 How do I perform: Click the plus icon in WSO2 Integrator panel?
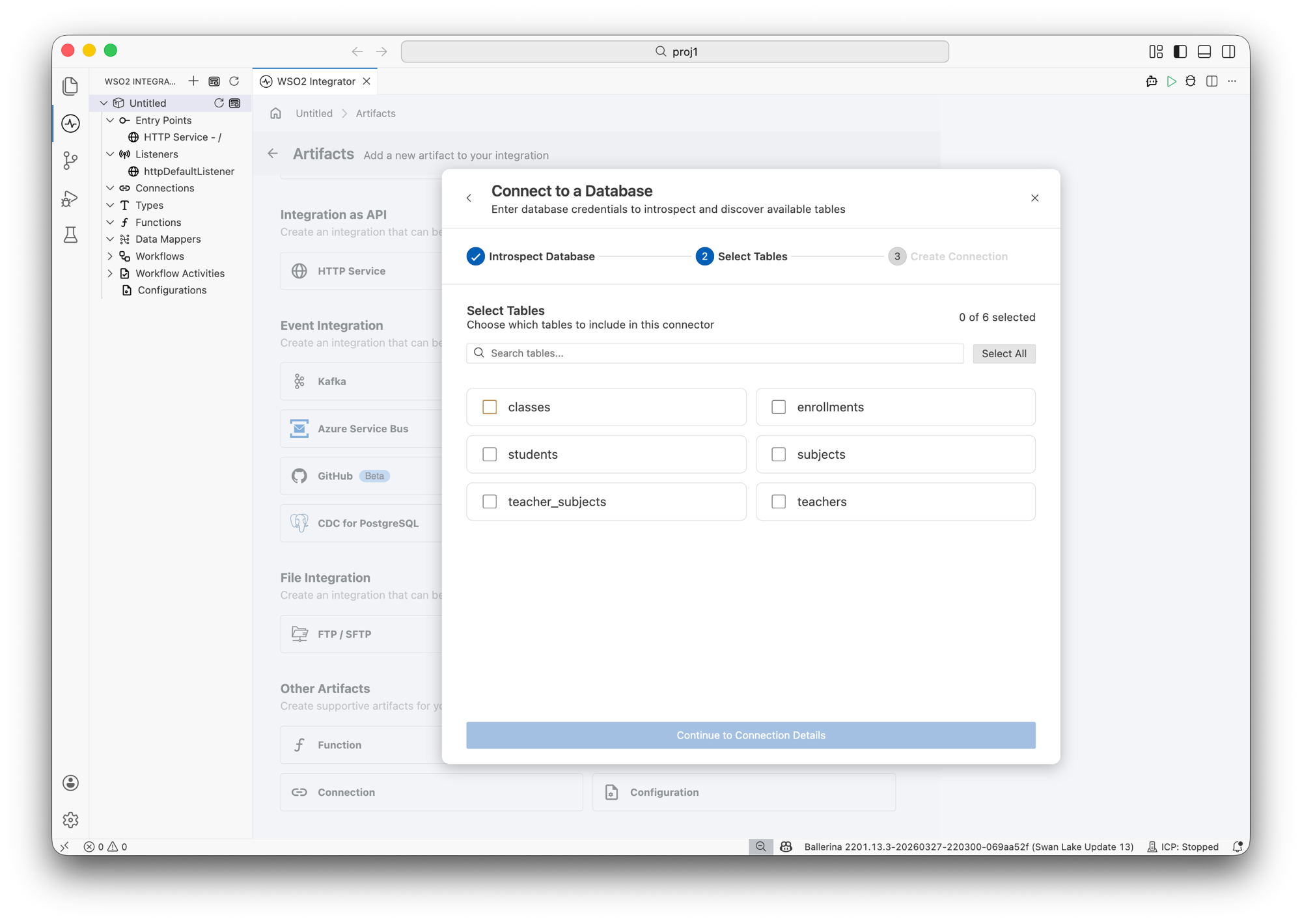pyautogui.click(x=193, y=81)
